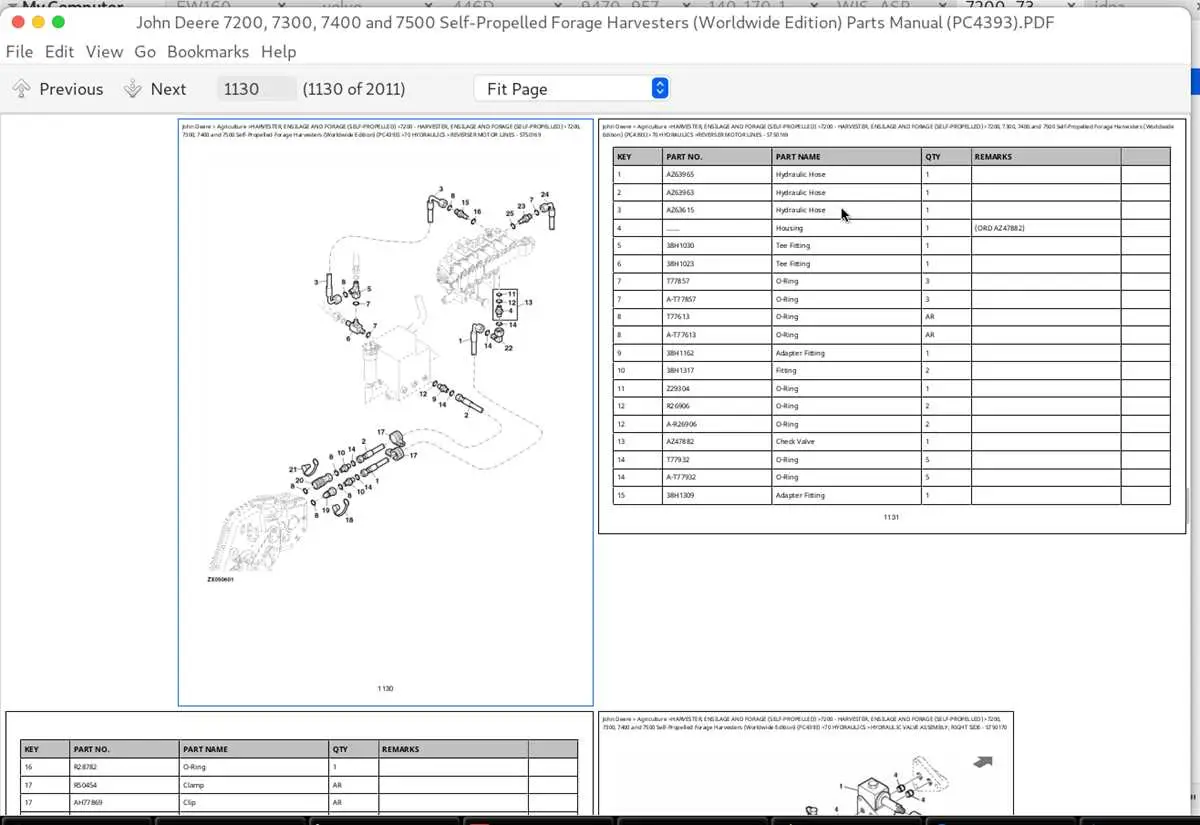Click part number 38H1023
Image resolution: width=1200 pixels, height=825 pixels.
tap(680, 264)
